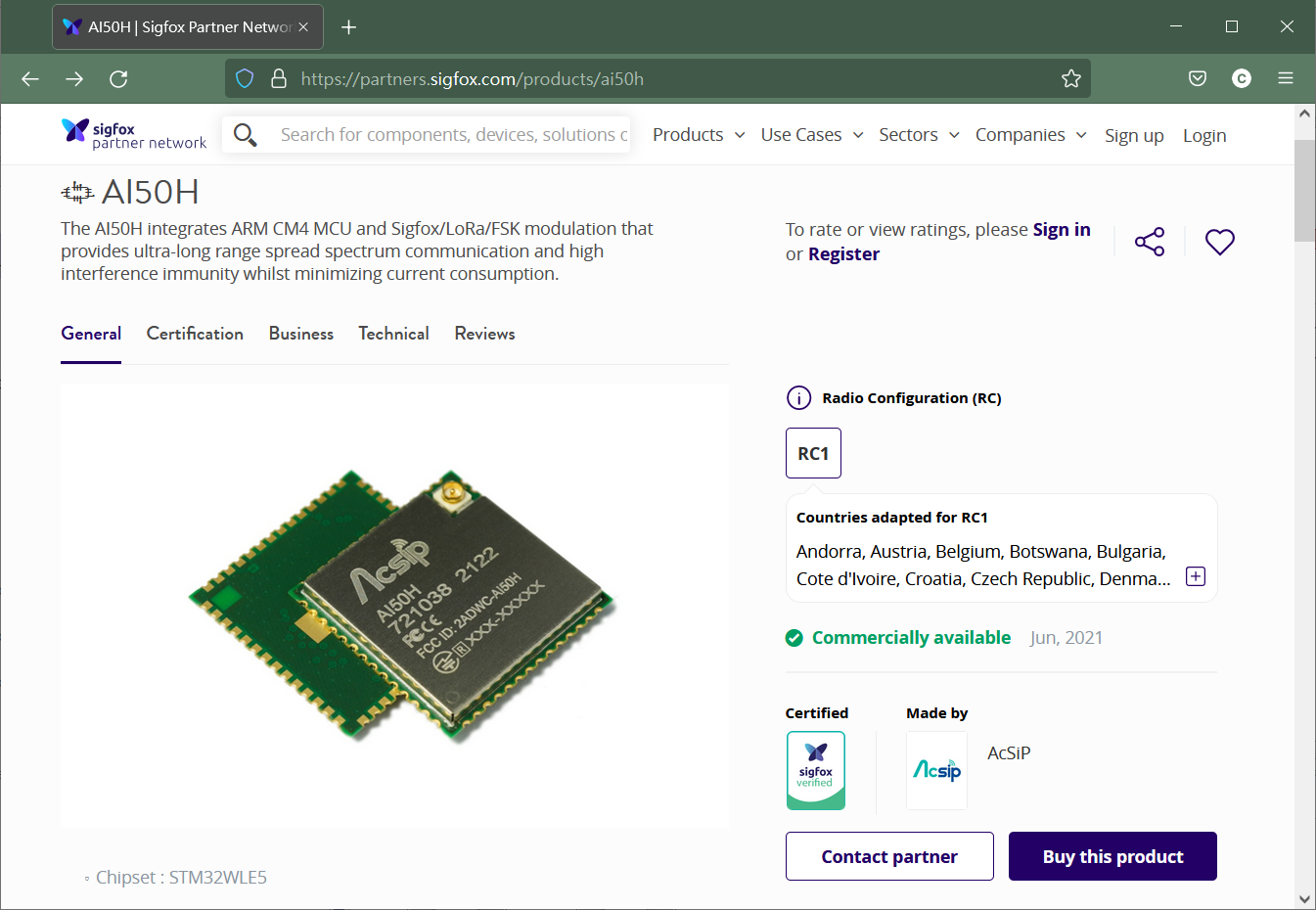Open tracking protection shield icon
This screenshot has width=1316, height=910.
[x=245, y=79]
